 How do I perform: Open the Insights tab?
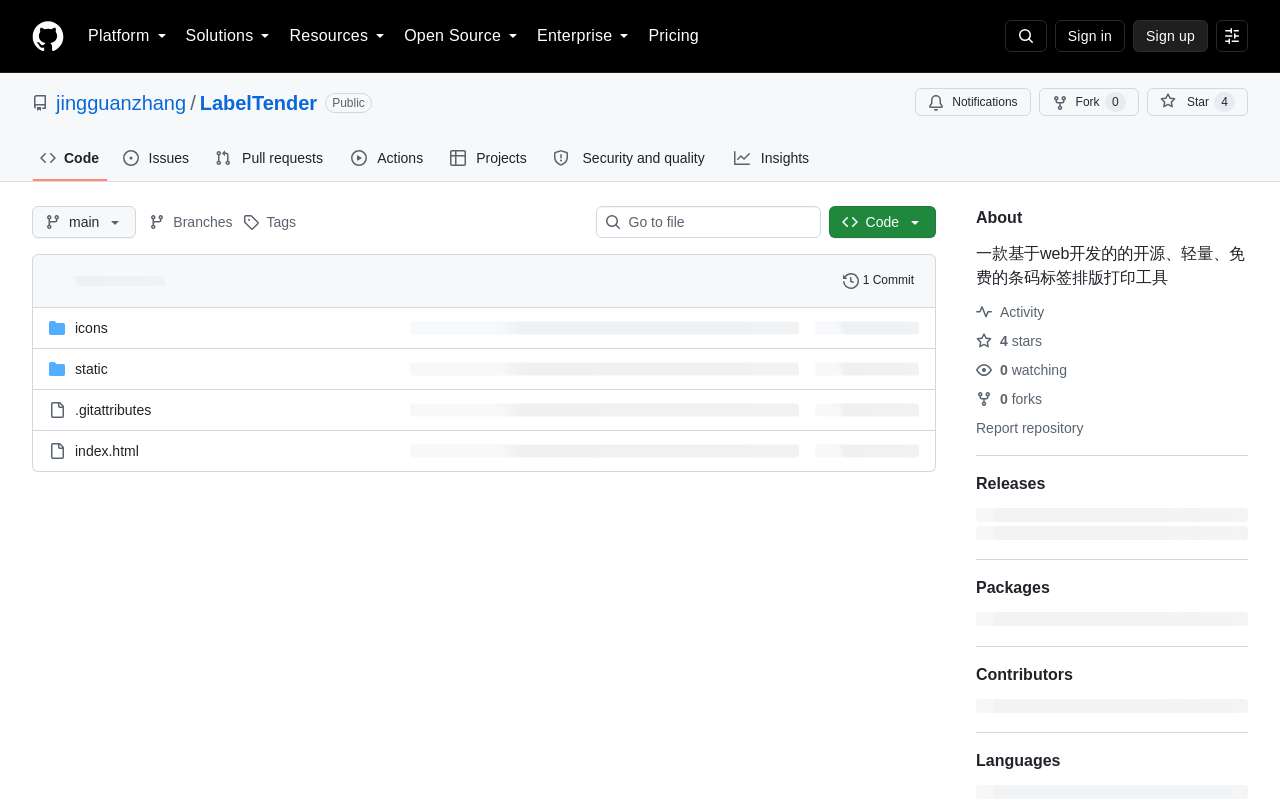pos(771,158)
